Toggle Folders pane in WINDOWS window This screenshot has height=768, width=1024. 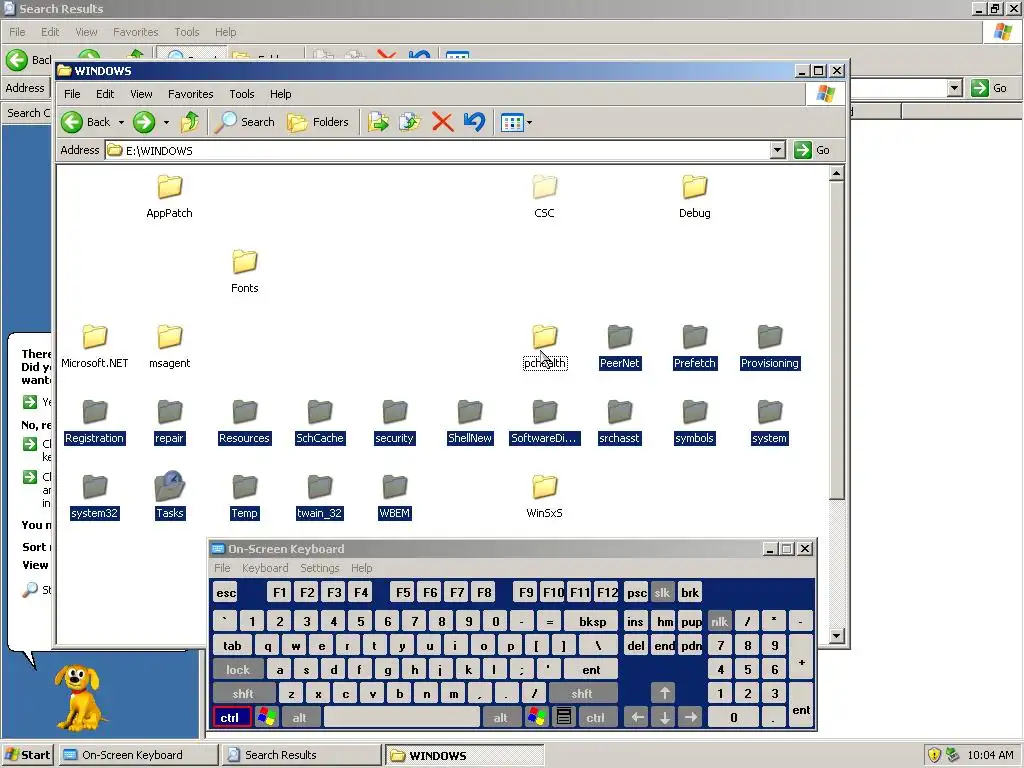point(318,122)
